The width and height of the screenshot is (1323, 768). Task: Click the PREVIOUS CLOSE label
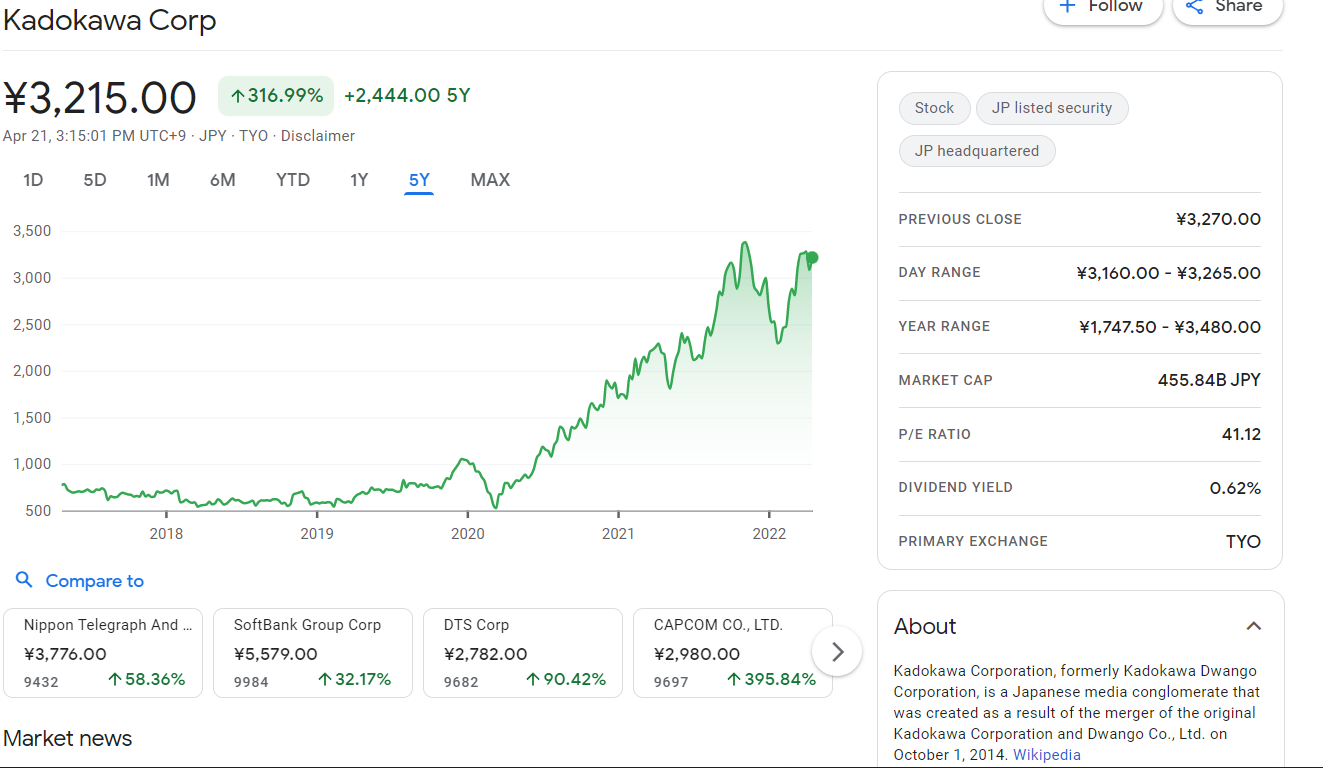[960, 219]
